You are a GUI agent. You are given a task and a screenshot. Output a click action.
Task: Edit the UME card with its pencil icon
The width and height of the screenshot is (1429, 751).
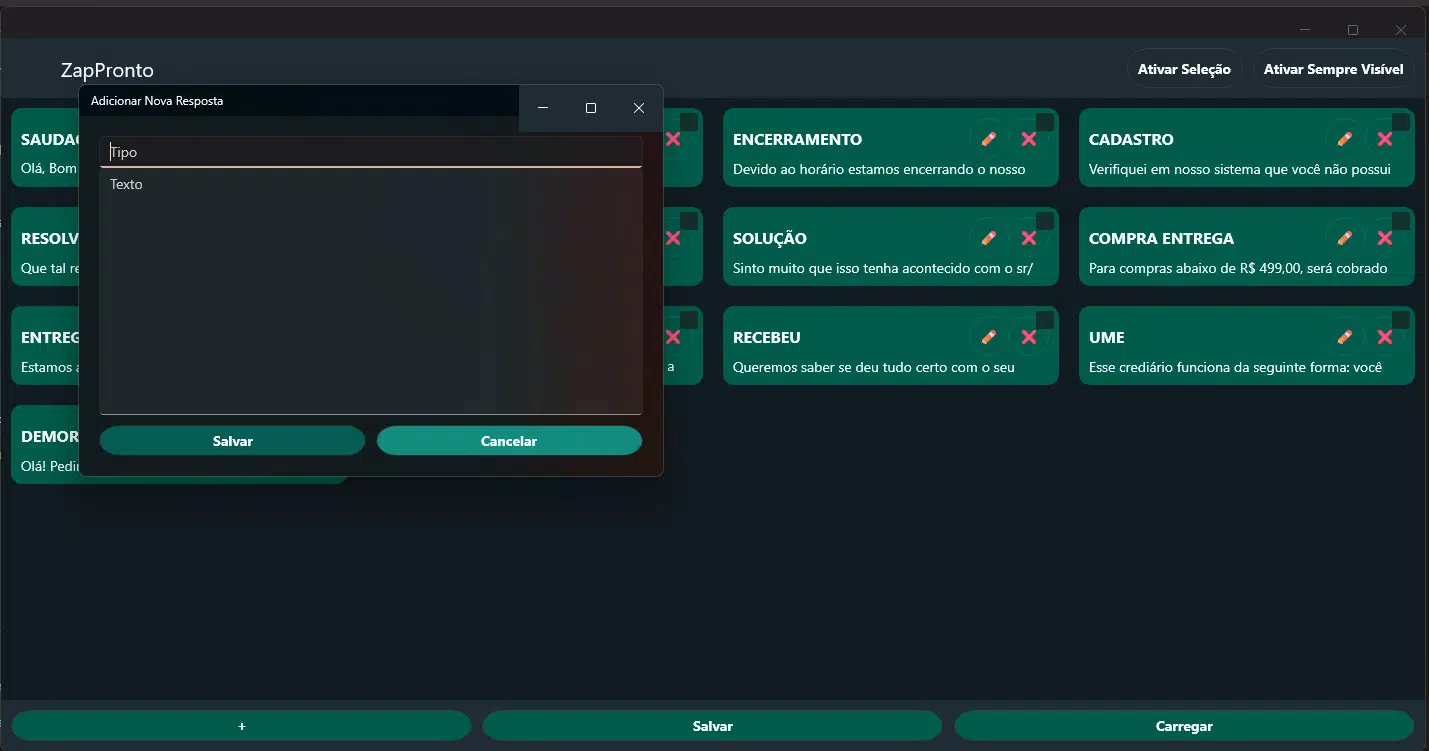1345,337
